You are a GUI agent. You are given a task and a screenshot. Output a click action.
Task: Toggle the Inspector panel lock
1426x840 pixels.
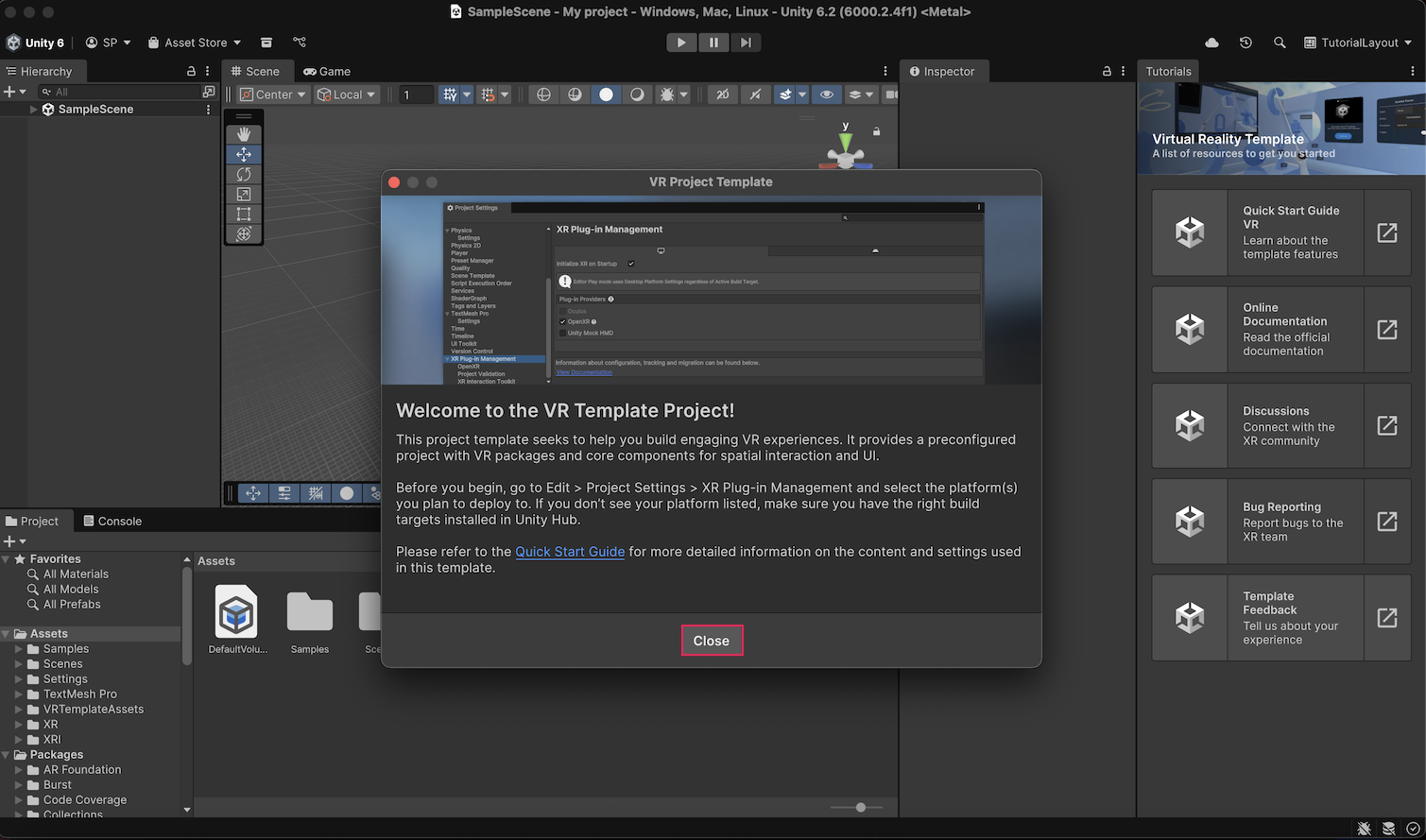tap(1107, 71)
